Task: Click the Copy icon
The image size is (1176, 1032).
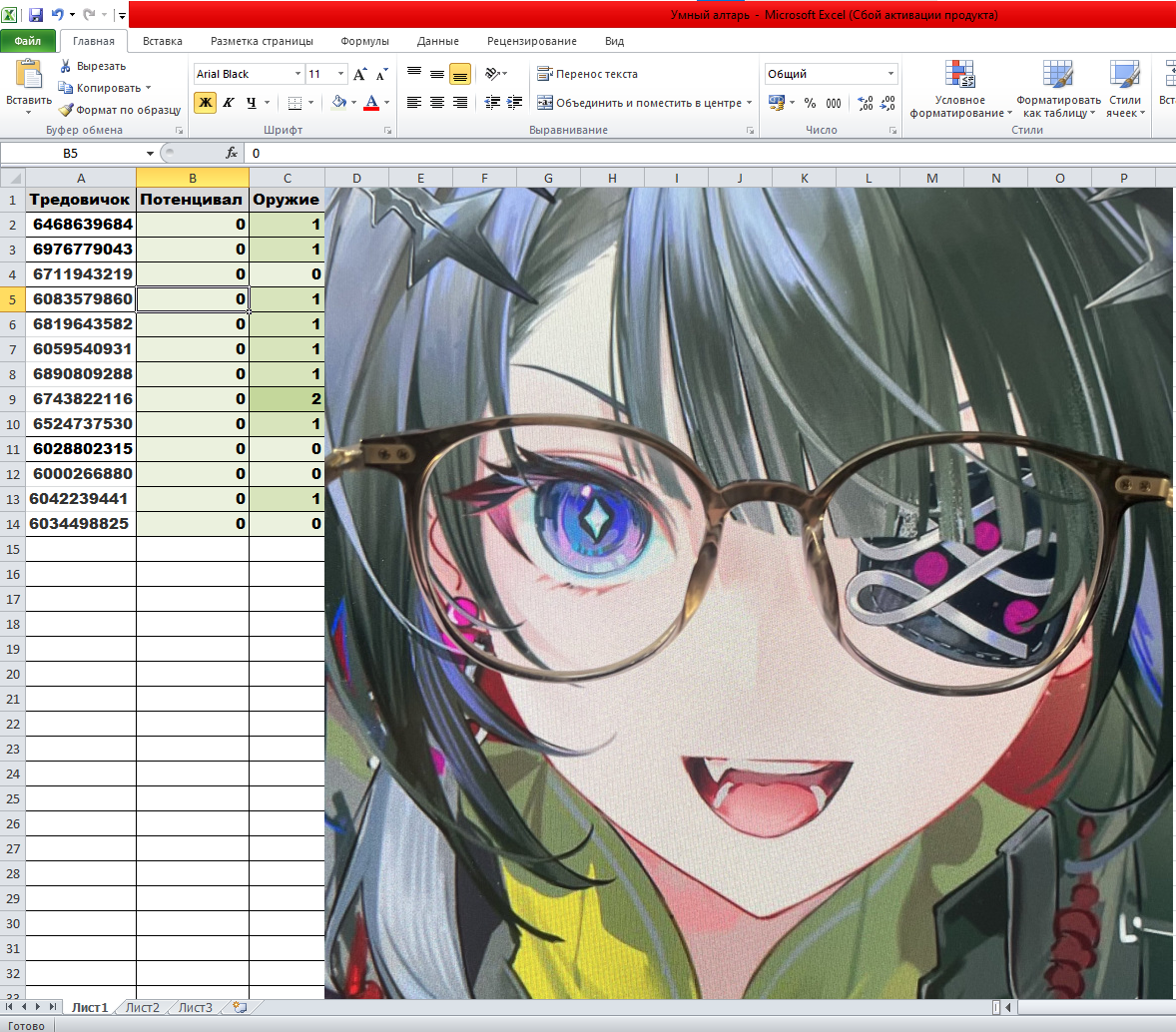Action: (65, 88)
